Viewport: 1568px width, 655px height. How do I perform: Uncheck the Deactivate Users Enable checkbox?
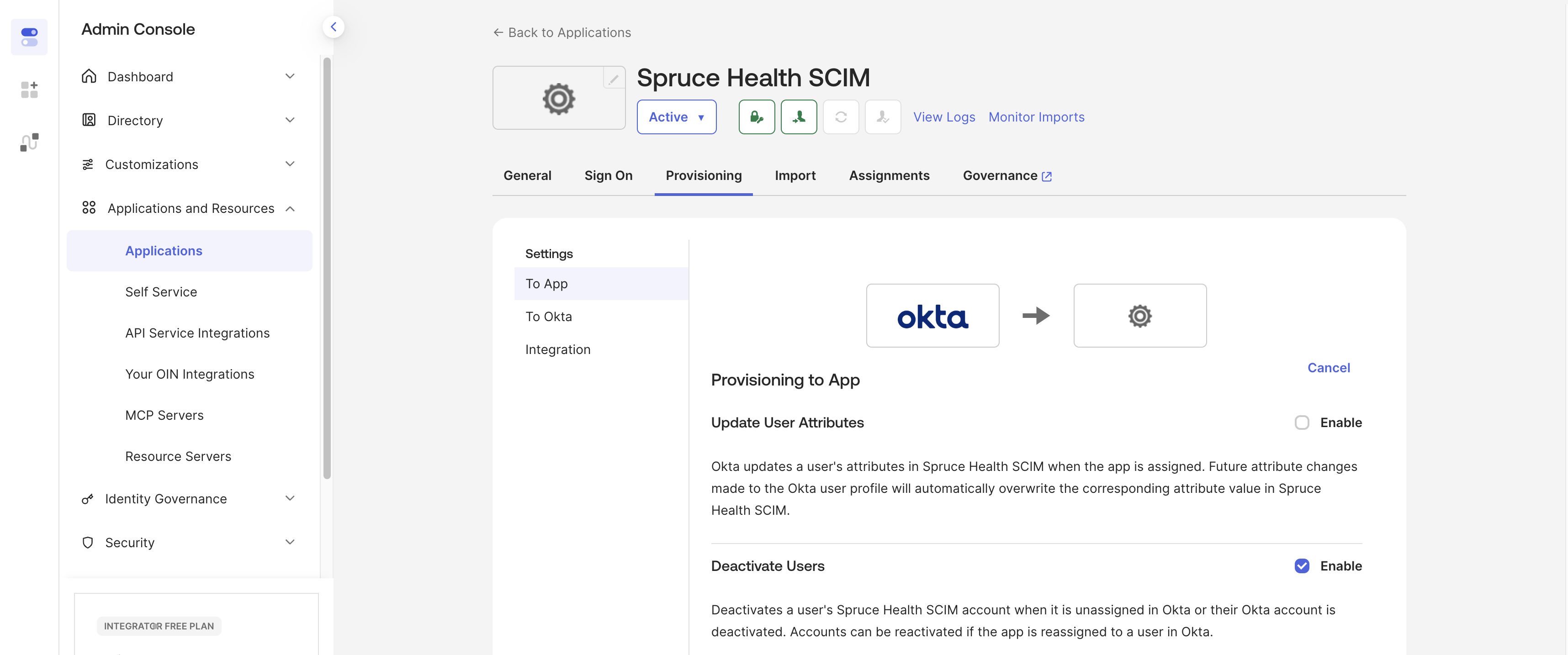tap(1301, 566)
